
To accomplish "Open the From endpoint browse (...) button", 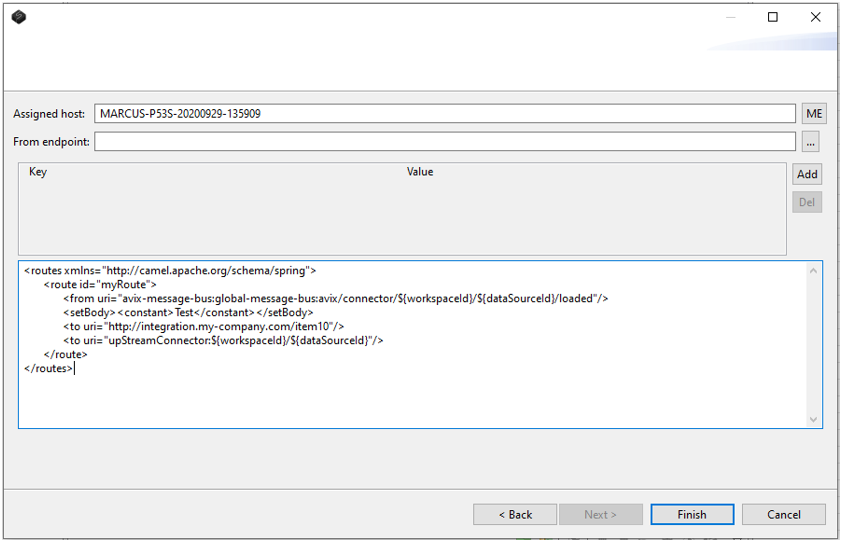I will point(810,142).
